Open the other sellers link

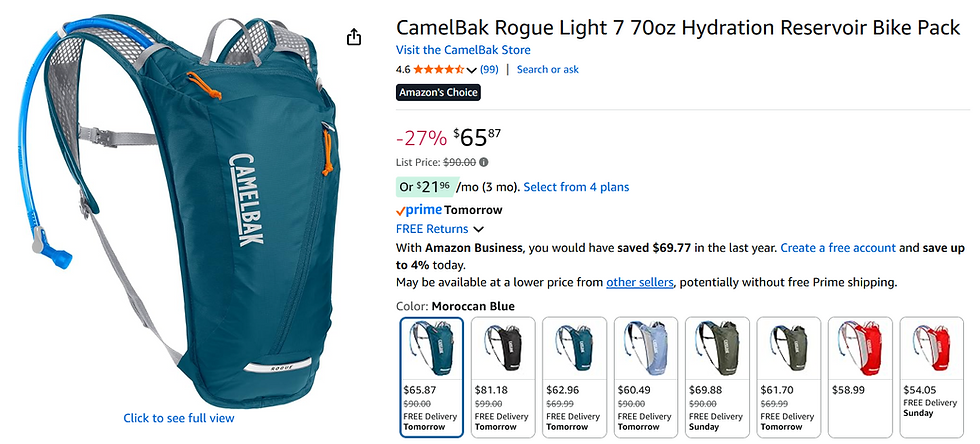[640, 282]
